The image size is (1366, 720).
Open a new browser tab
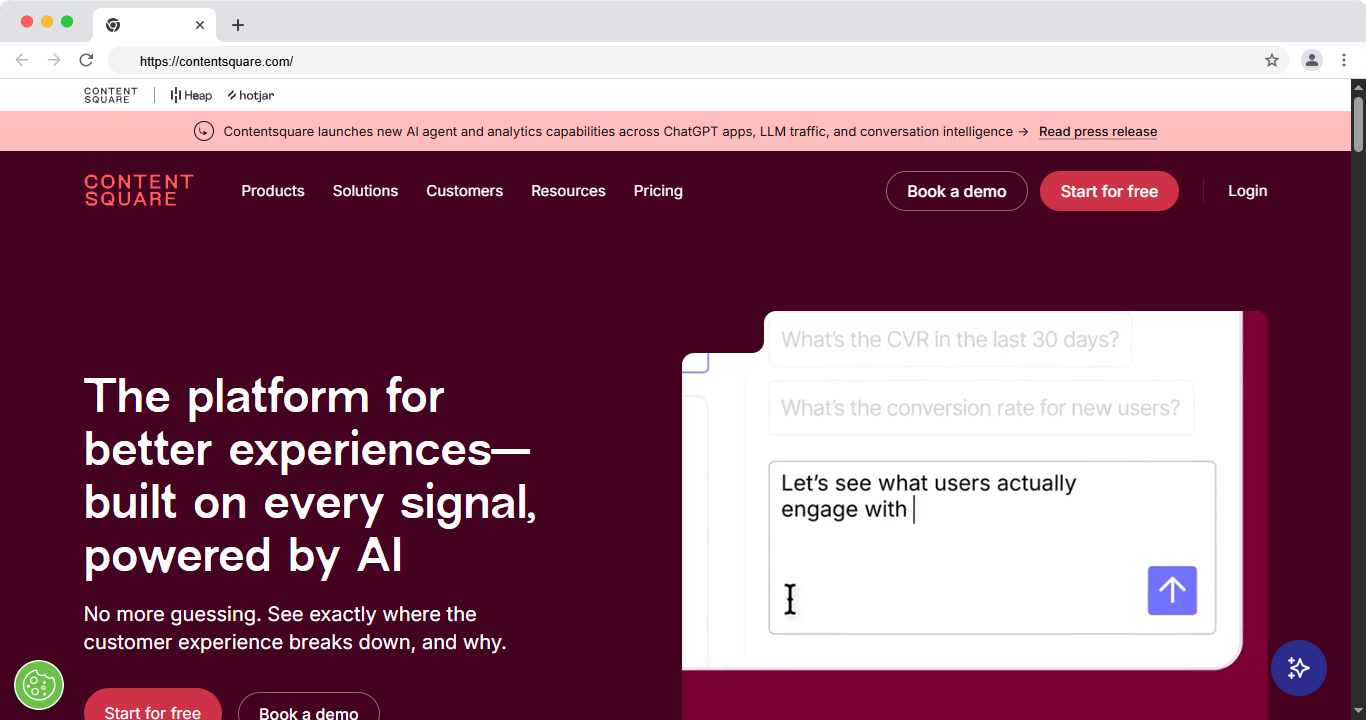tap(238, 25)
